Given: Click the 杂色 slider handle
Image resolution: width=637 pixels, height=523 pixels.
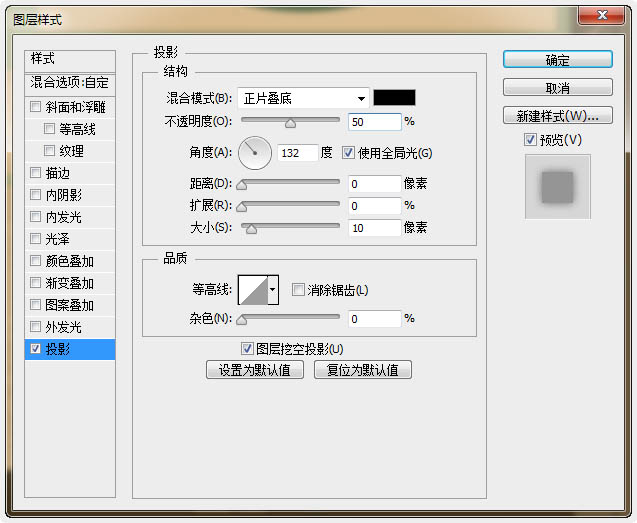Looking at the screenshot, I should click(242, 320).
